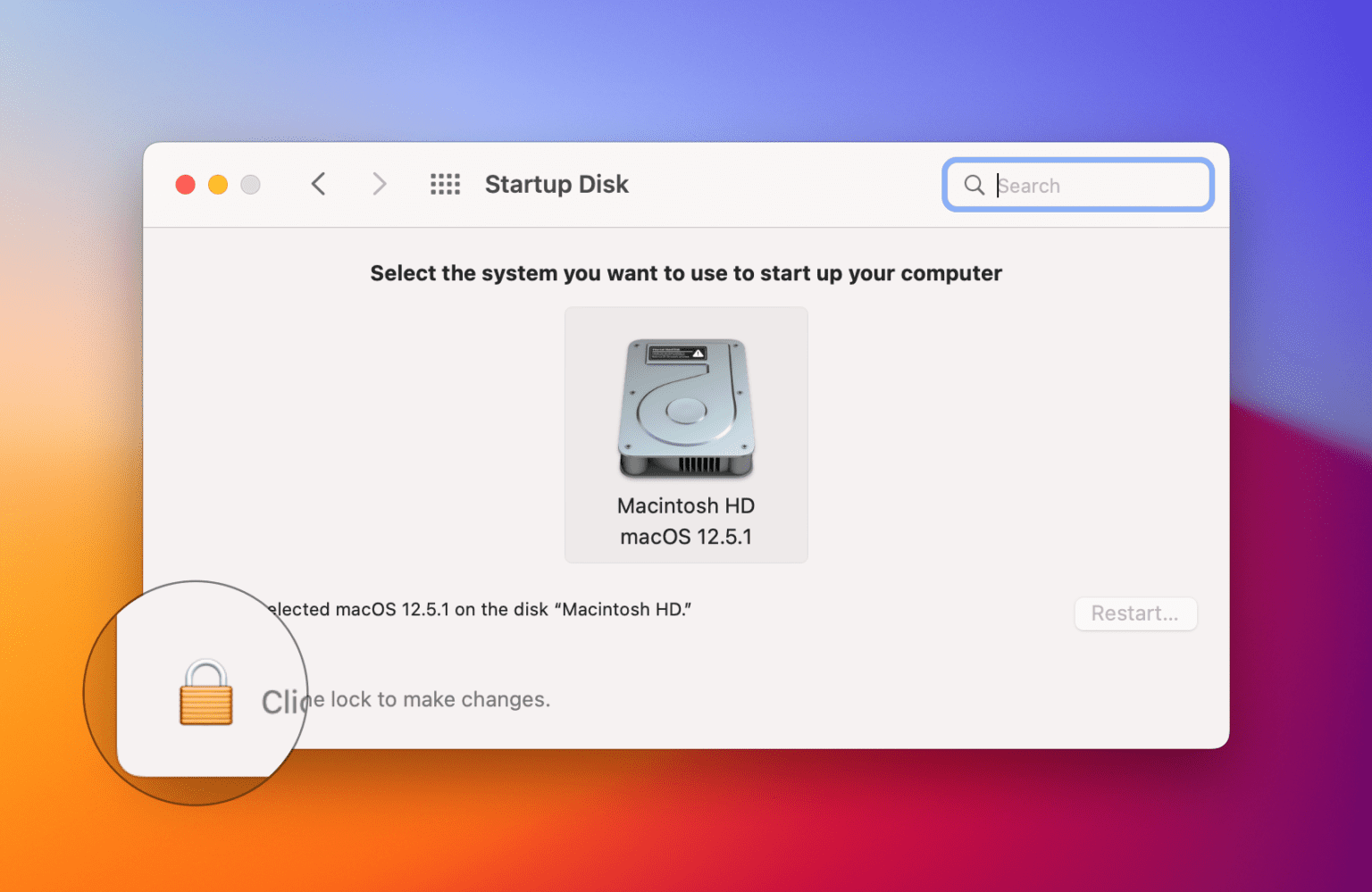Click the "Select the system you want" heading
1372x892 pixels.
coord(686,273)
